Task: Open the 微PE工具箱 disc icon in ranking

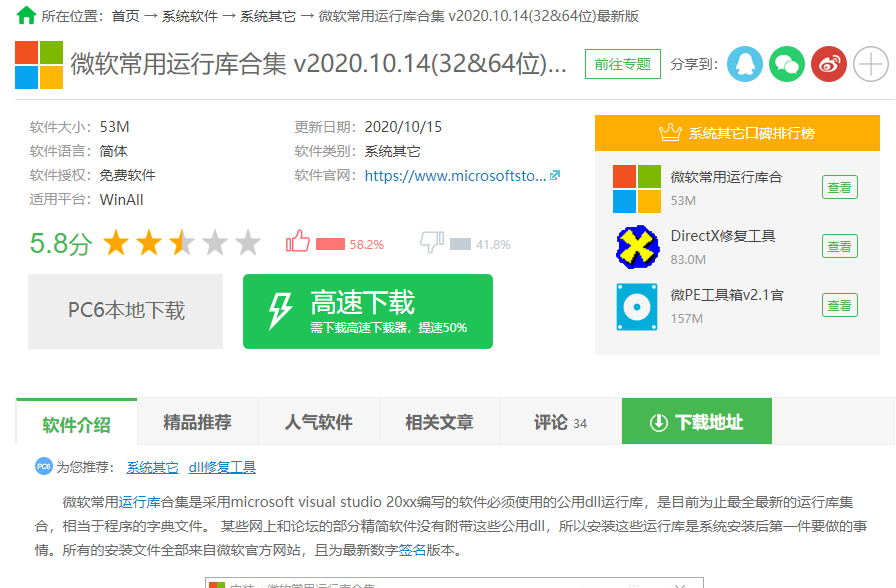Action: [637, 307]
